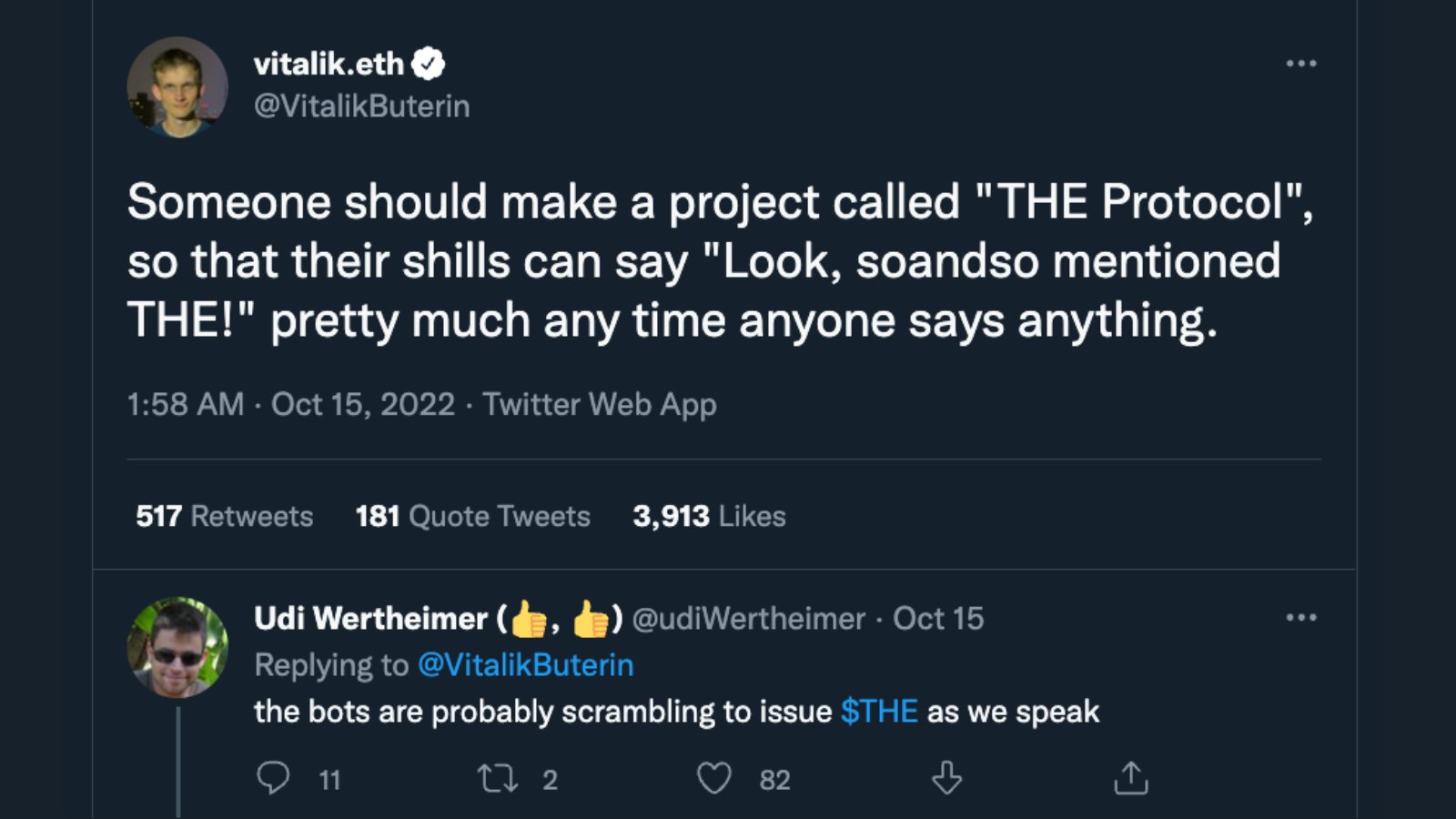
Task: Click the vitalik.eth display name
Action: click(x=329, y=64)
